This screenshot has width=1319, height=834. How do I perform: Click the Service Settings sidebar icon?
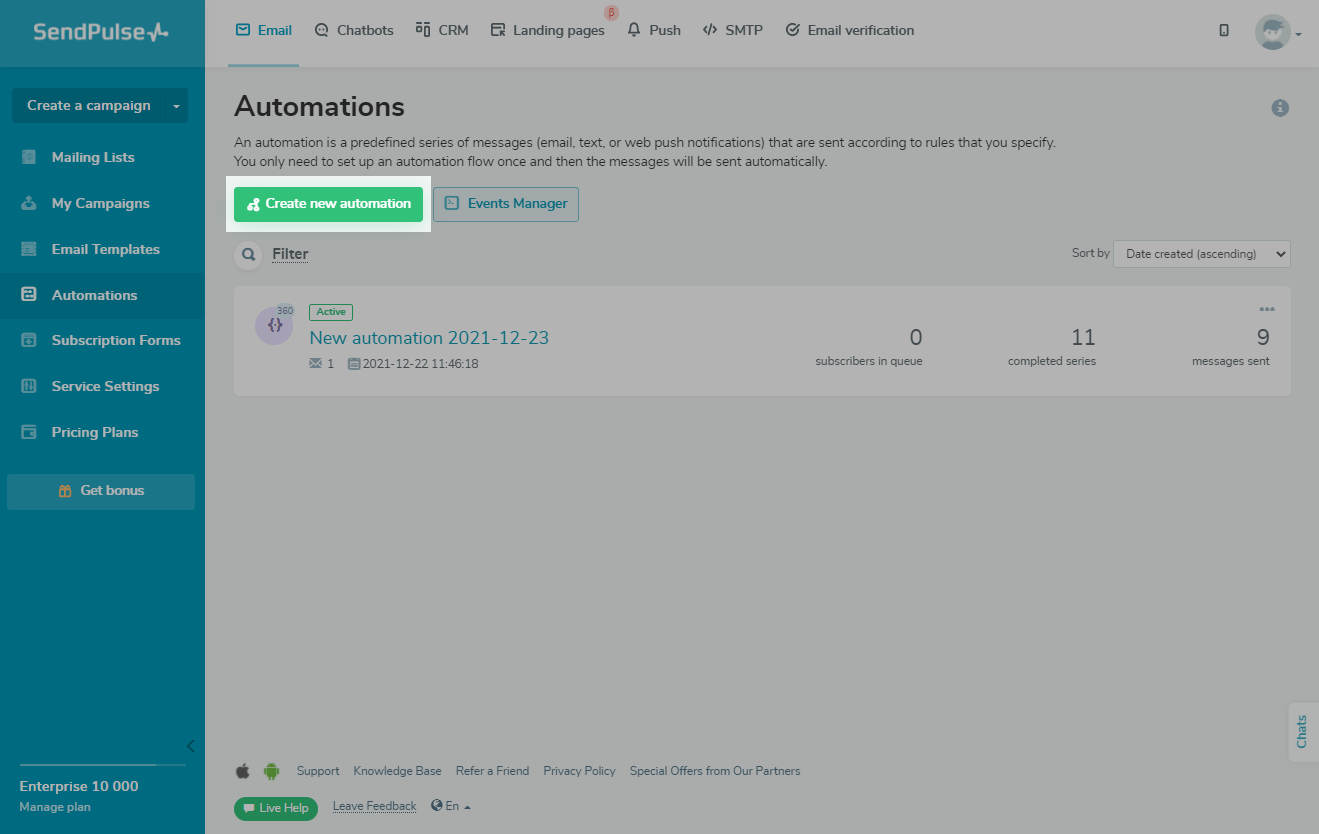coord(29,386)
